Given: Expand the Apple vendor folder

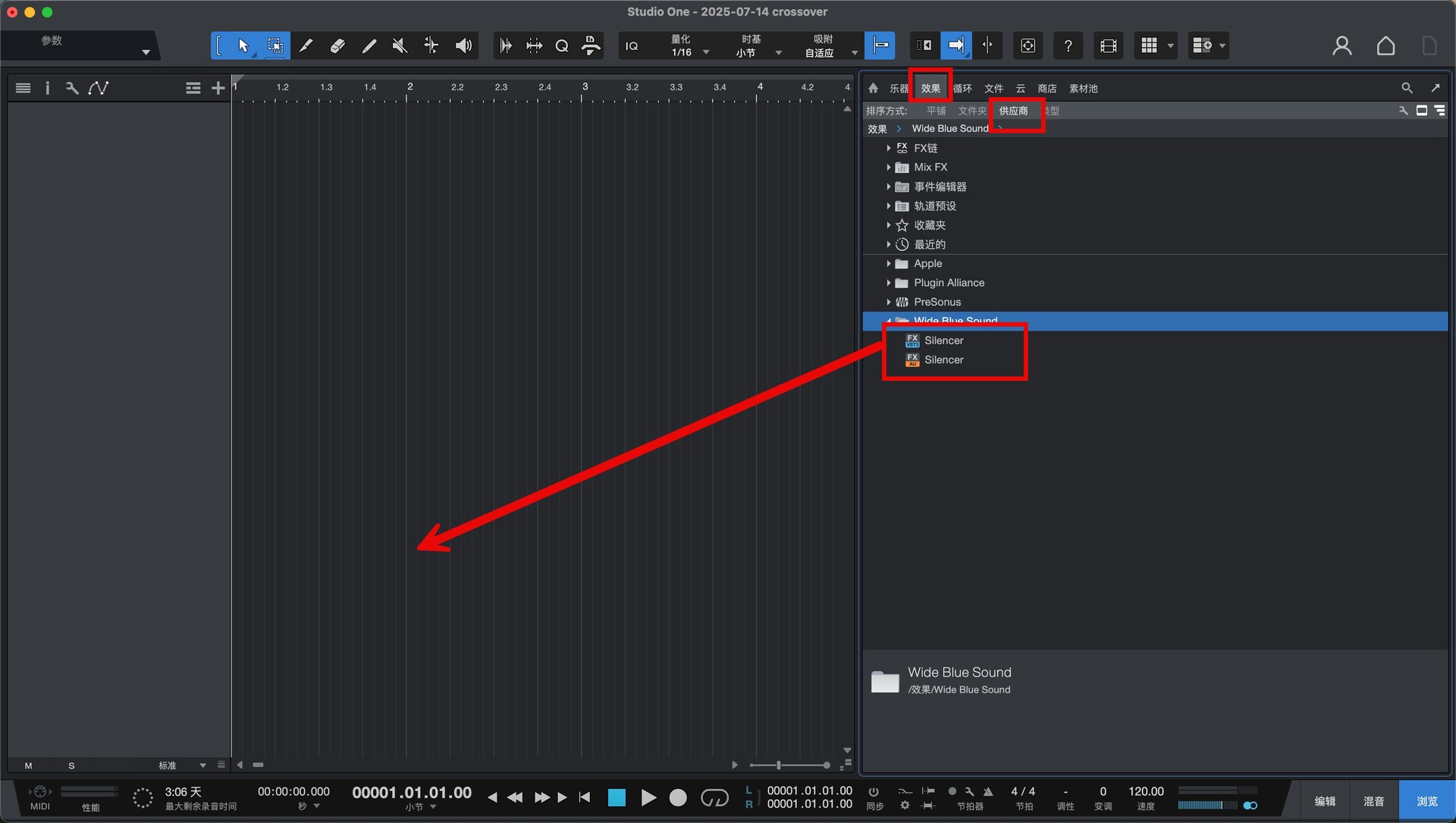Looking at the screenshot, I should (888, 263).
